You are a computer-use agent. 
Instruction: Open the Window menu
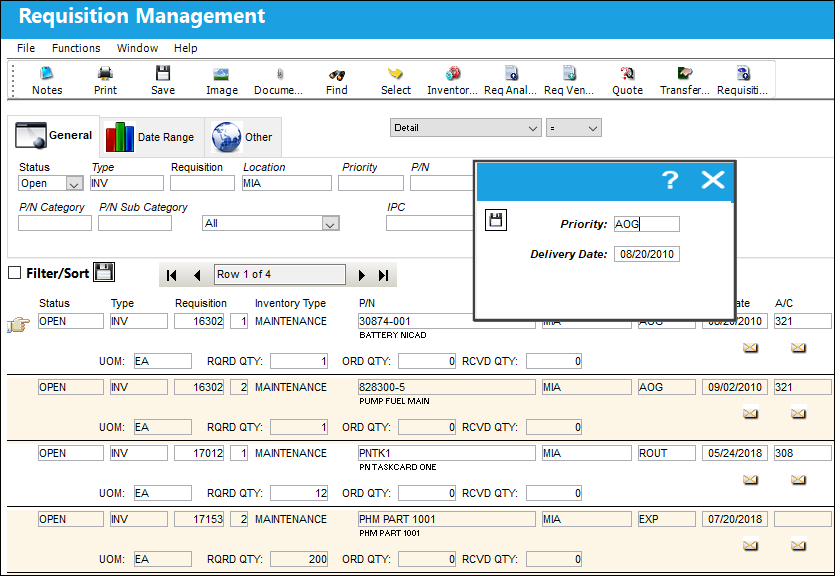tap(137, 48)
